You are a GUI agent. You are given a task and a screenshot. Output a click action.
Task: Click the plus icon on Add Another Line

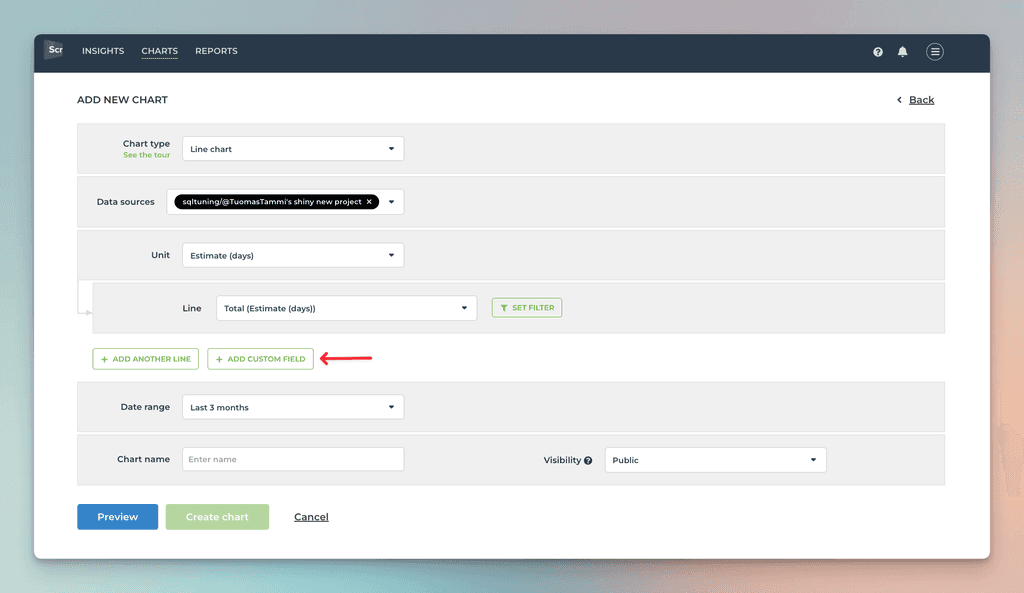click(103, 358)
